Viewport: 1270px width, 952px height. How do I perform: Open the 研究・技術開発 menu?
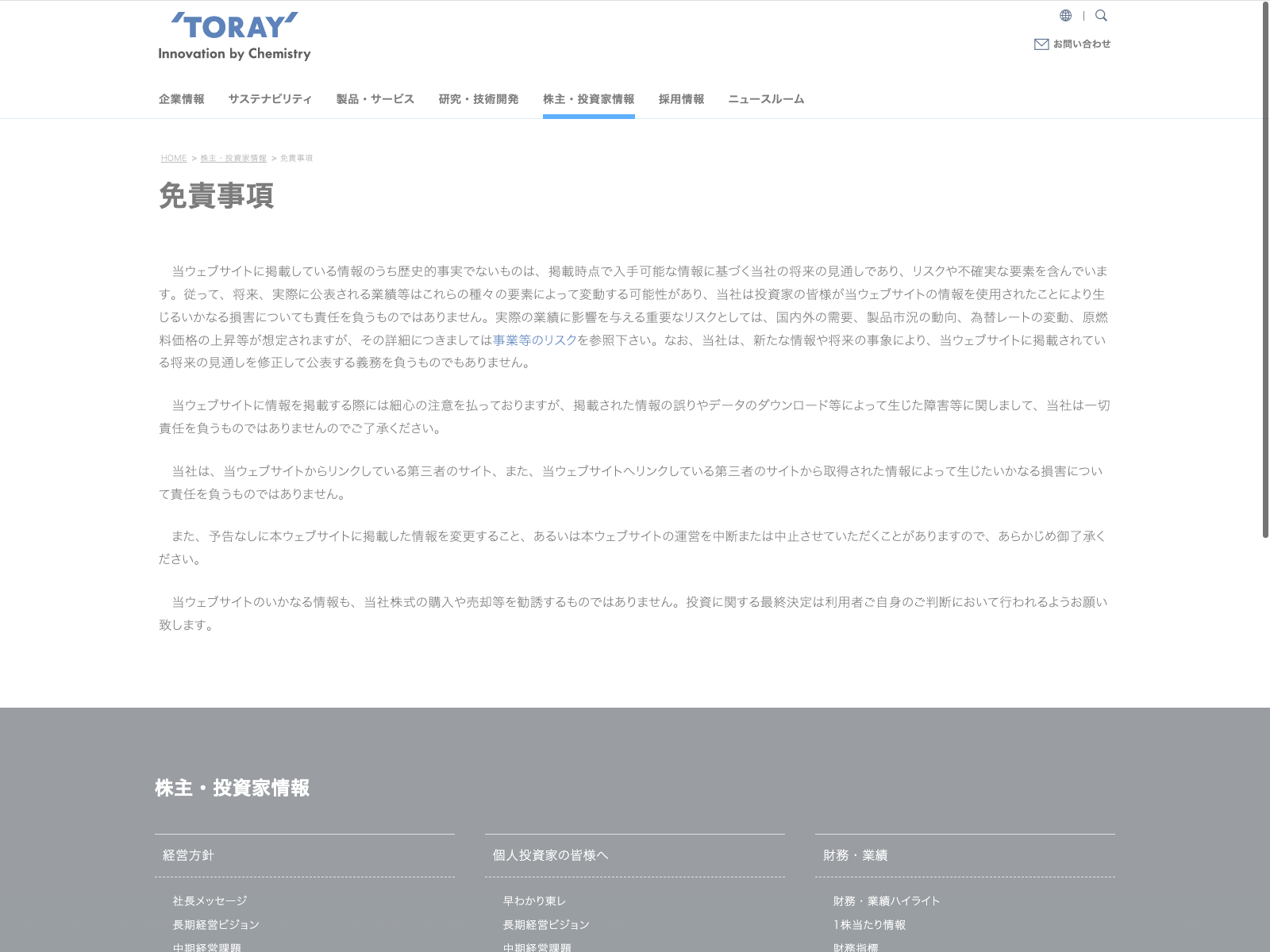(x=479, y=99)
